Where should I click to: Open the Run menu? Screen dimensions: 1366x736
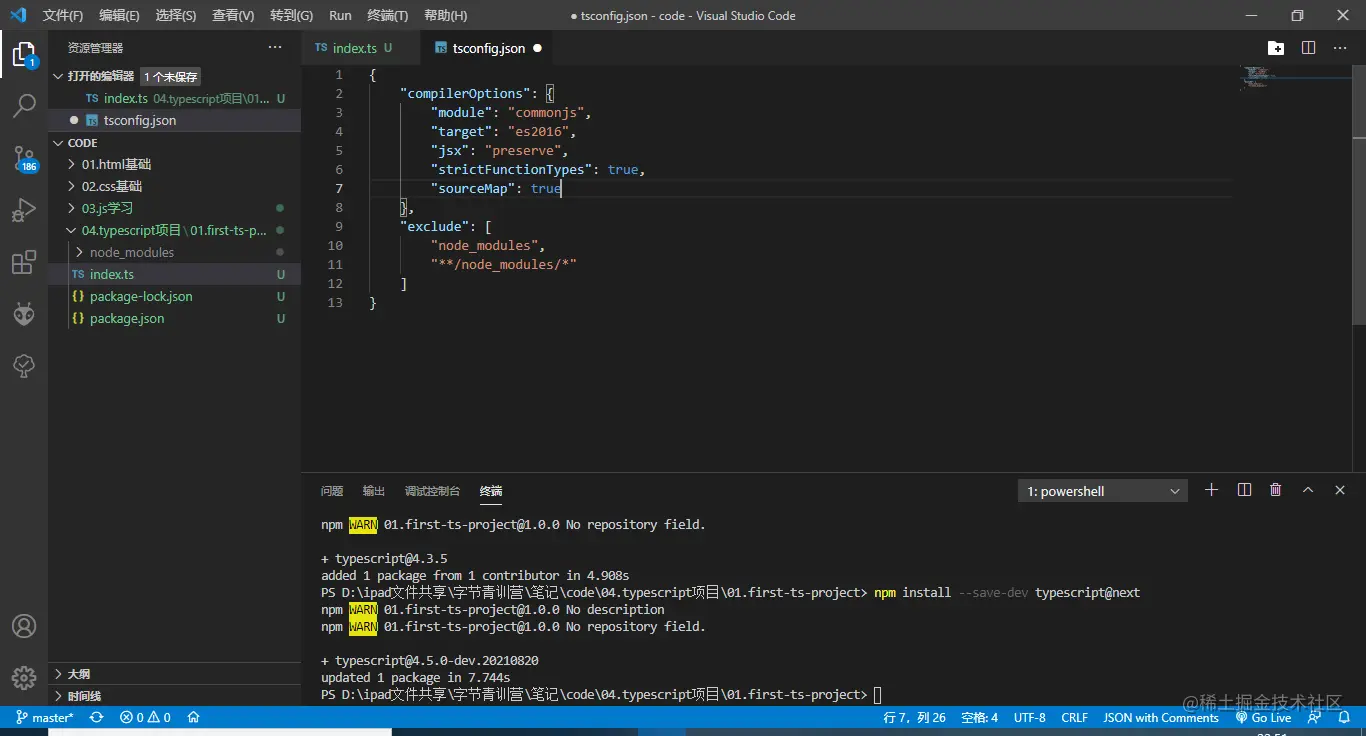[x=340, y=16]
